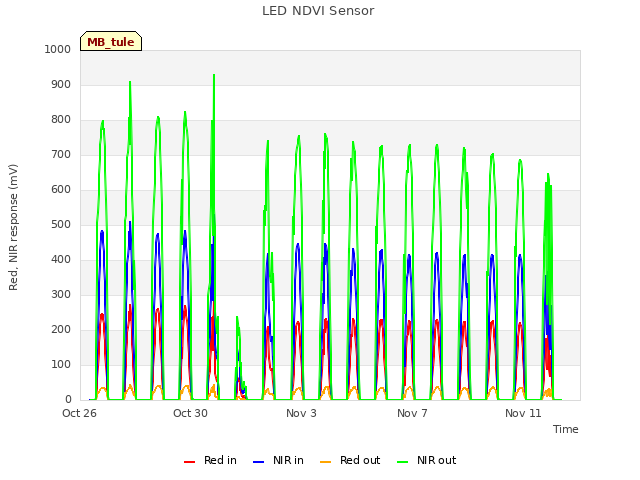Viewport: 640px width, 480px height.
Task: Click the 0 y-axis tick label
Action: click(x=68, y=400)
